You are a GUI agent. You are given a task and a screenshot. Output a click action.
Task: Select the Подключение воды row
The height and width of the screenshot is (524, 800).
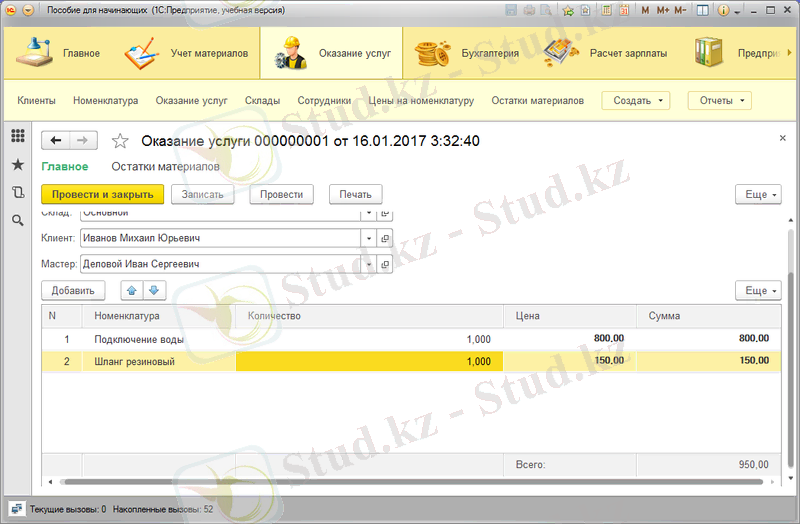pos(411,339)
